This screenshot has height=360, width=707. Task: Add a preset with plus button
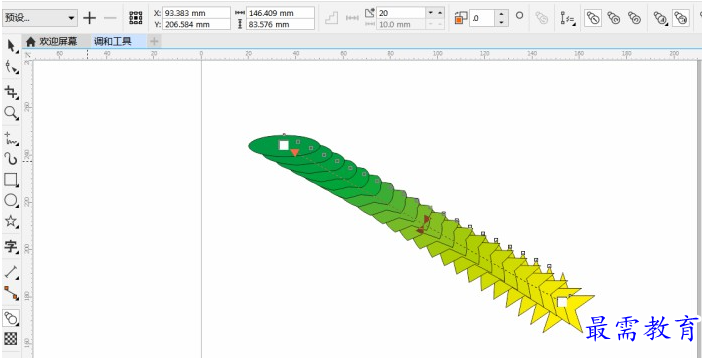pyautogui.click(x=90, y=18)
